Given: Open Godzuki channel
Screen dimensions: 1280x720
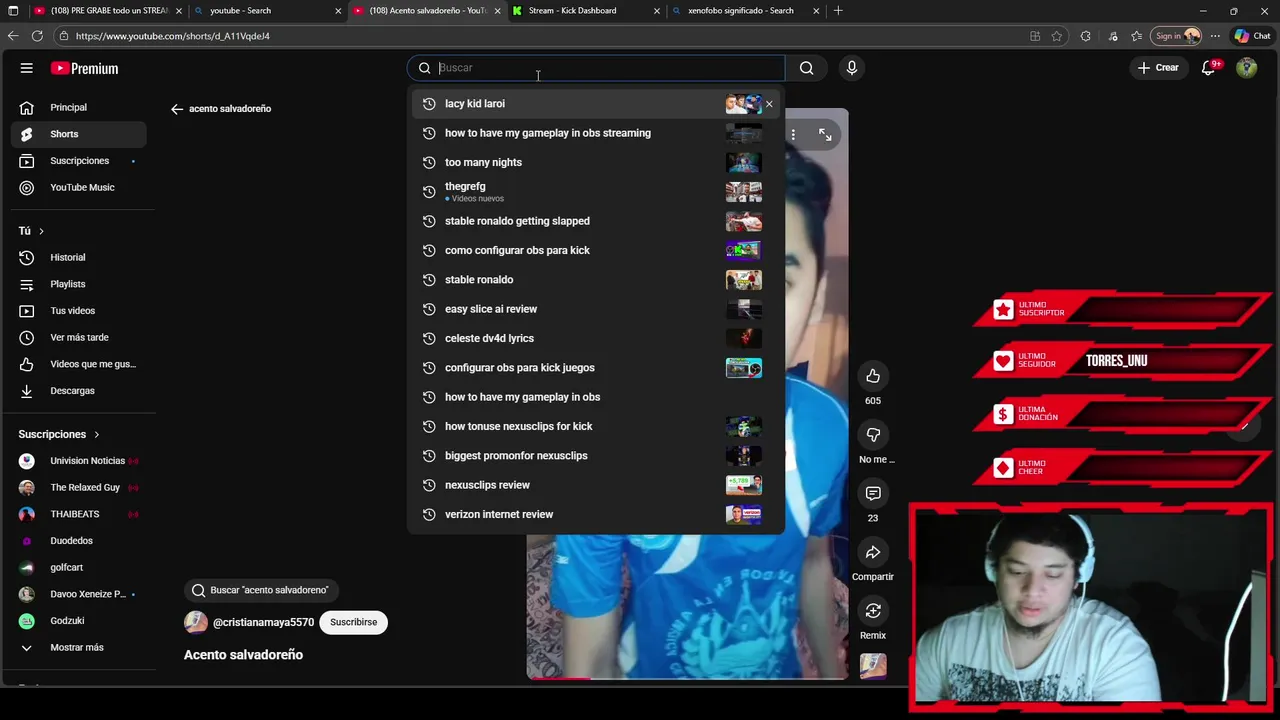Looking at the screenshot, I should click(78, 621).
